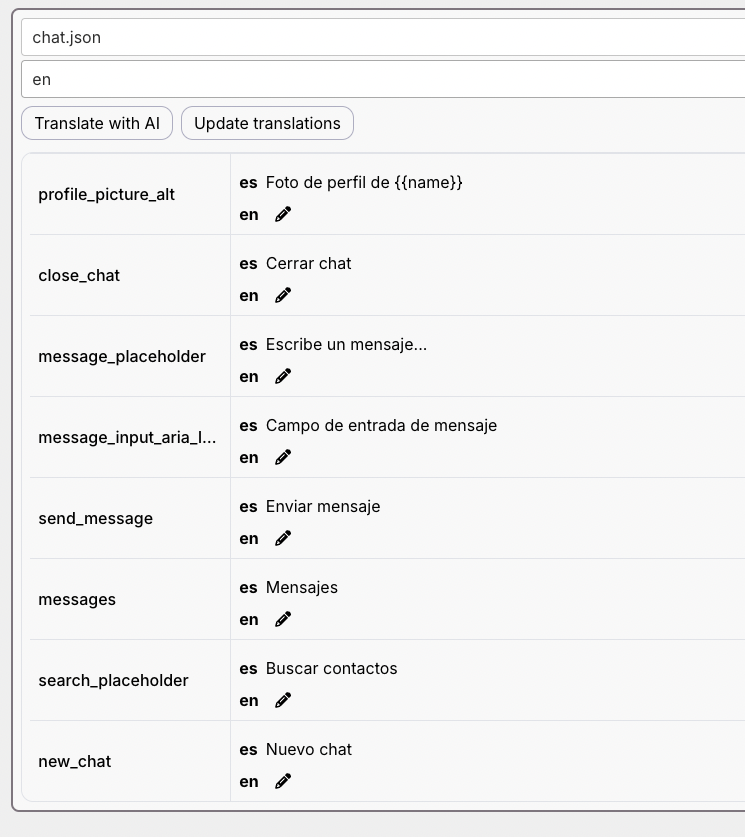Focus the chat.json file name field
The image size is (745, 837).
[x=383, y=37]
